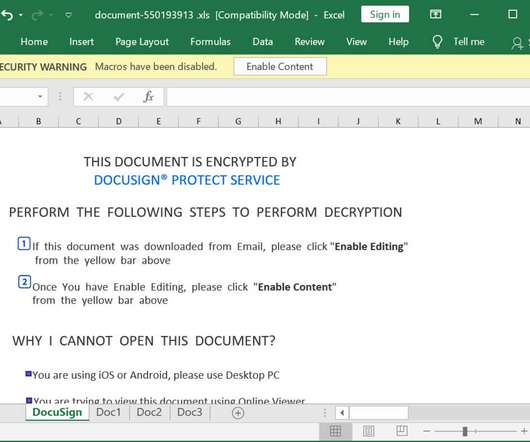Open the Review ribbon tab
The width and height of the screenshot is (530, 442).
point(309,42)
